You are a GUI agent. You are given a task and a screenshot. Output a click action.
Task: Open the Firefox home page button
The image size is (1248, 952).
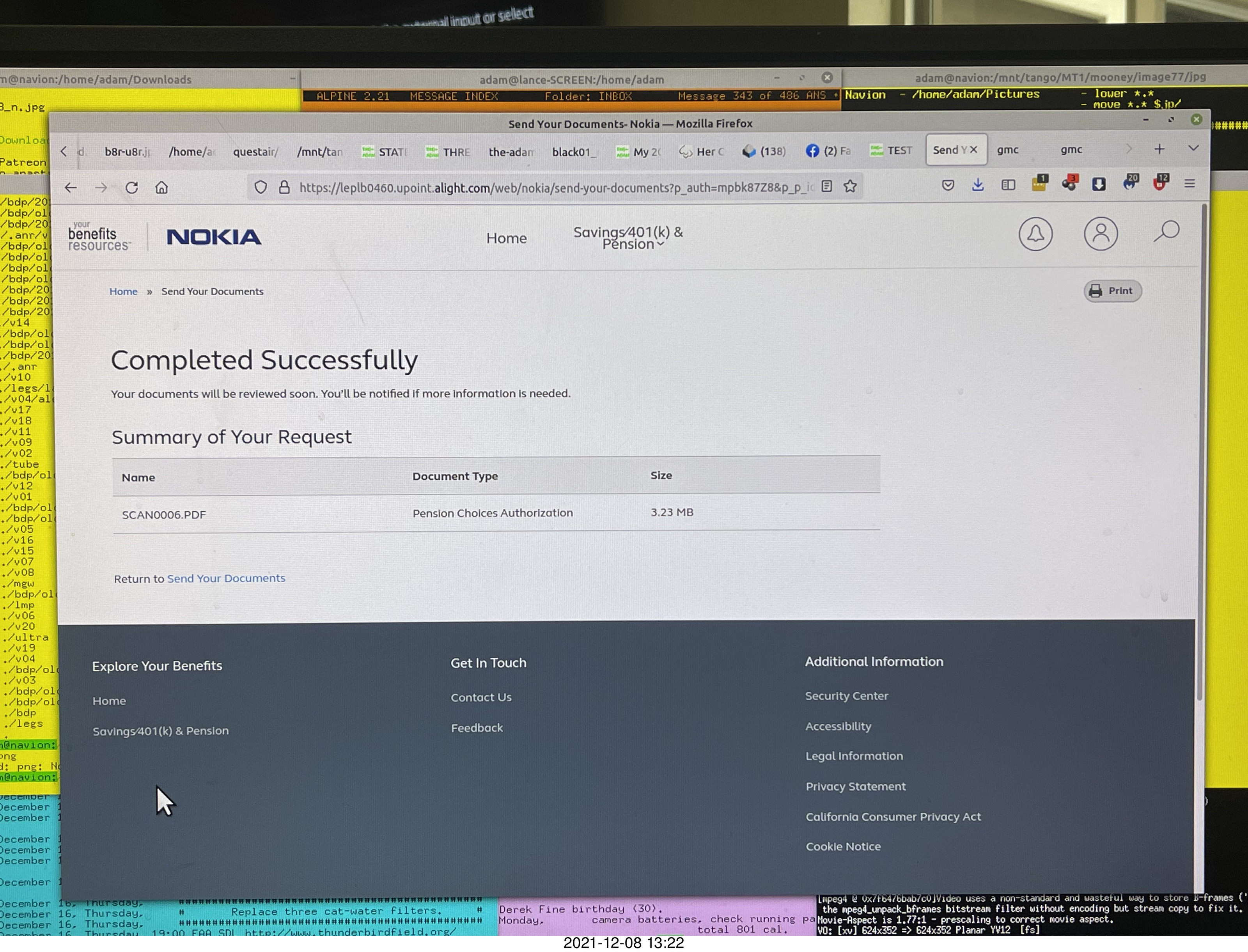(x=161, y=188)
